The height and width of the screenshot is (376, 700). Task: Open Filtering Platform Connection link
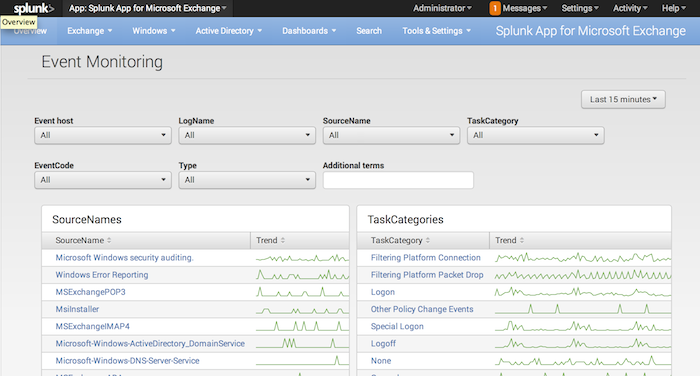click(x=426, y=258)
